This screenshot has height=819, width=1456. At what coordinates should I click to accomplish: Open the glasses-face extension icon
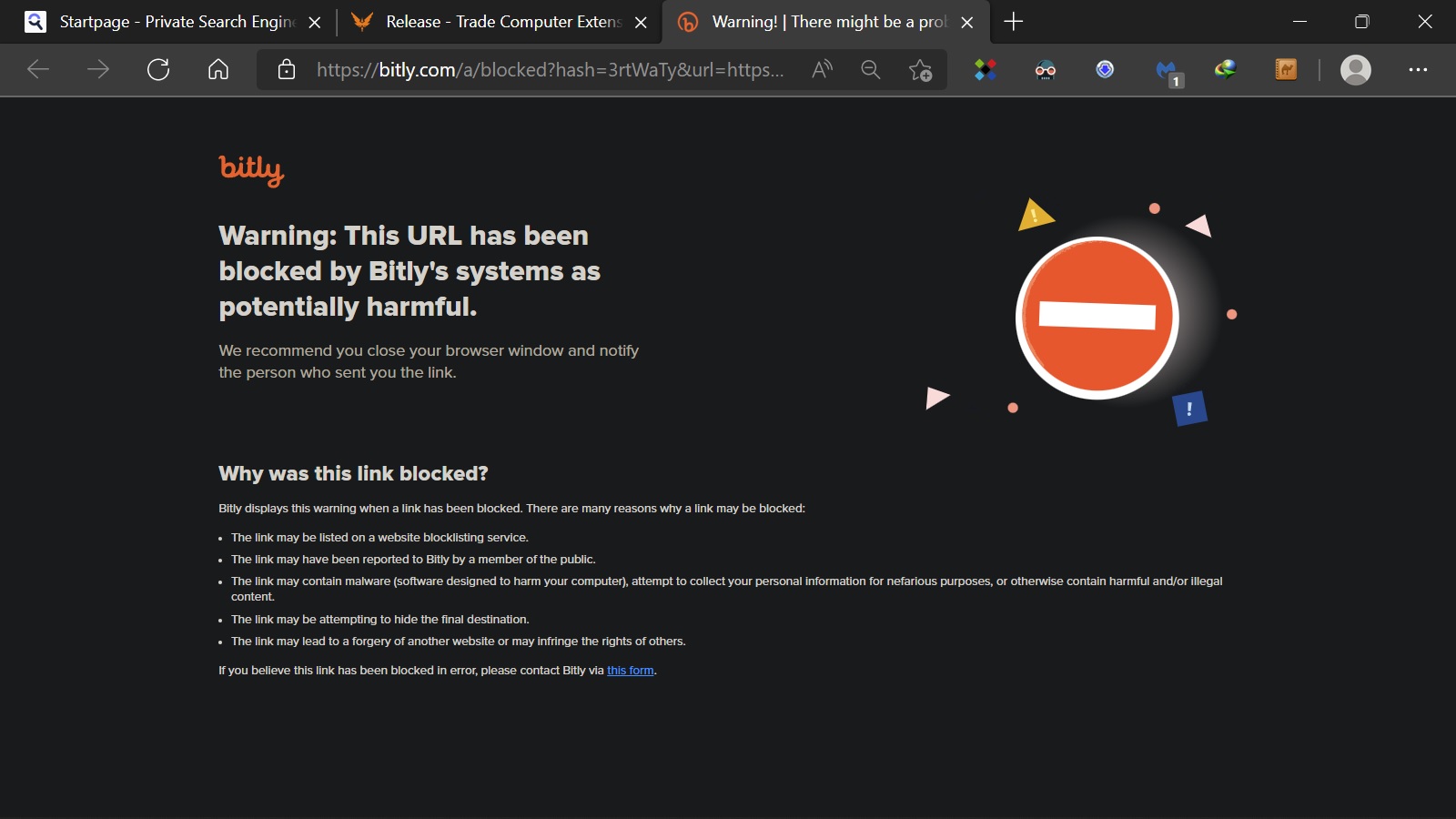pos(1046,69)
